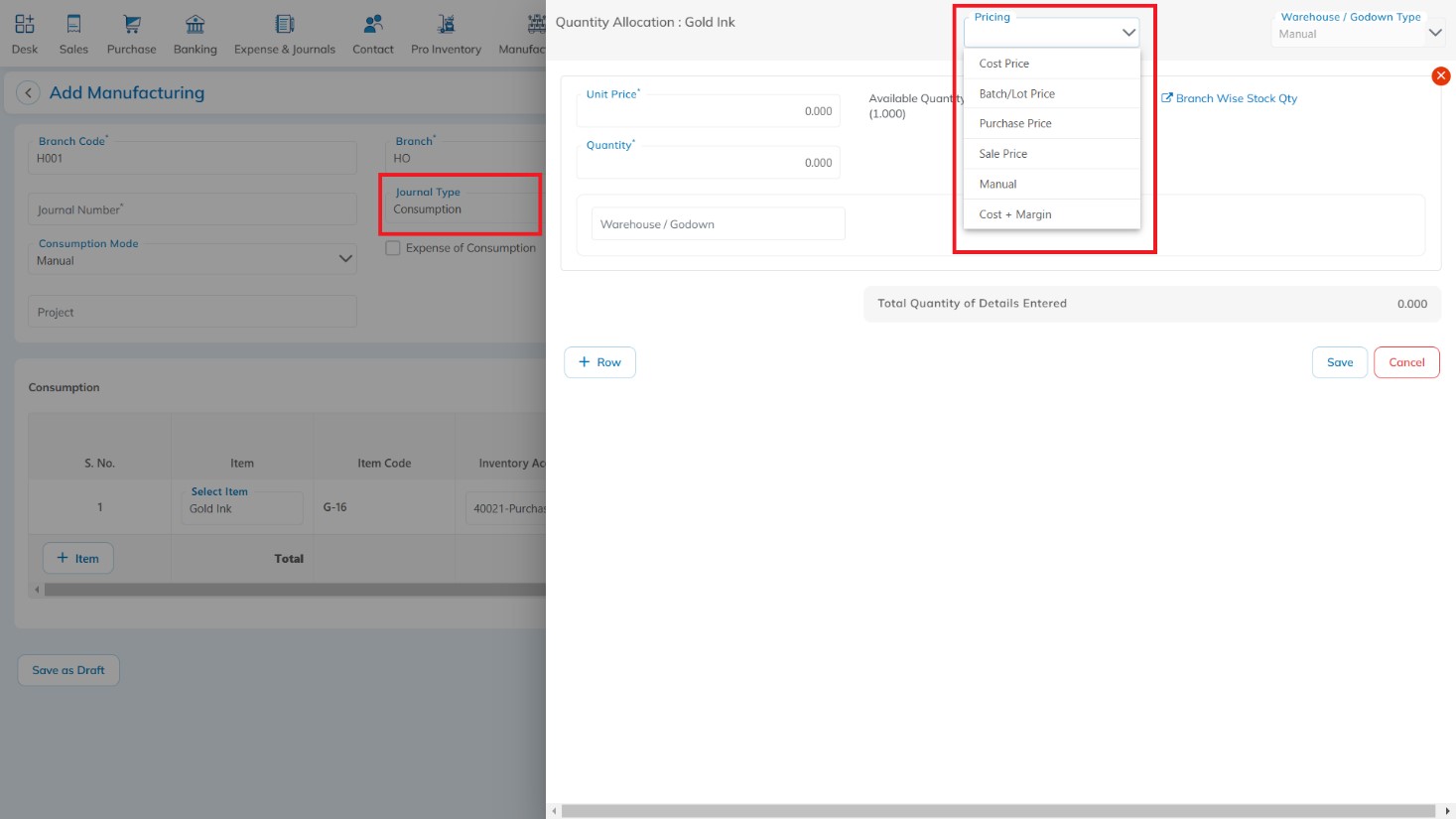Expand the Warehouse / Godown Type dropdown

pyautogui.click(x=1434, y=33)
